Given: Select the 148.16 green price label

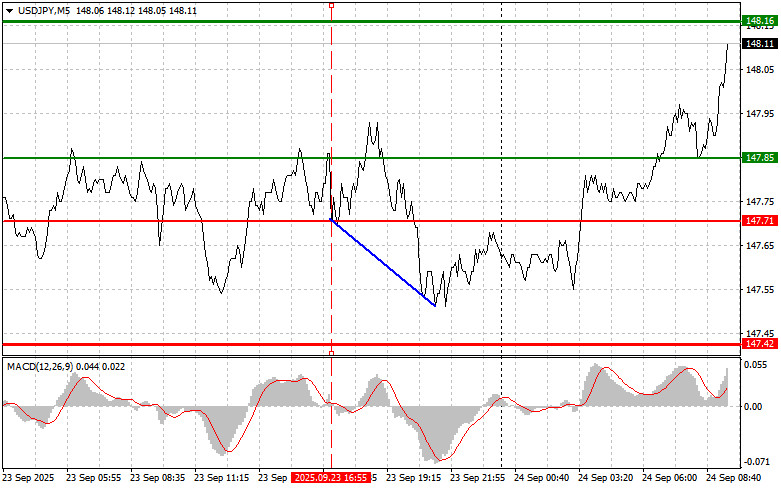Looking at the screenshot, I should pos(760,20).
